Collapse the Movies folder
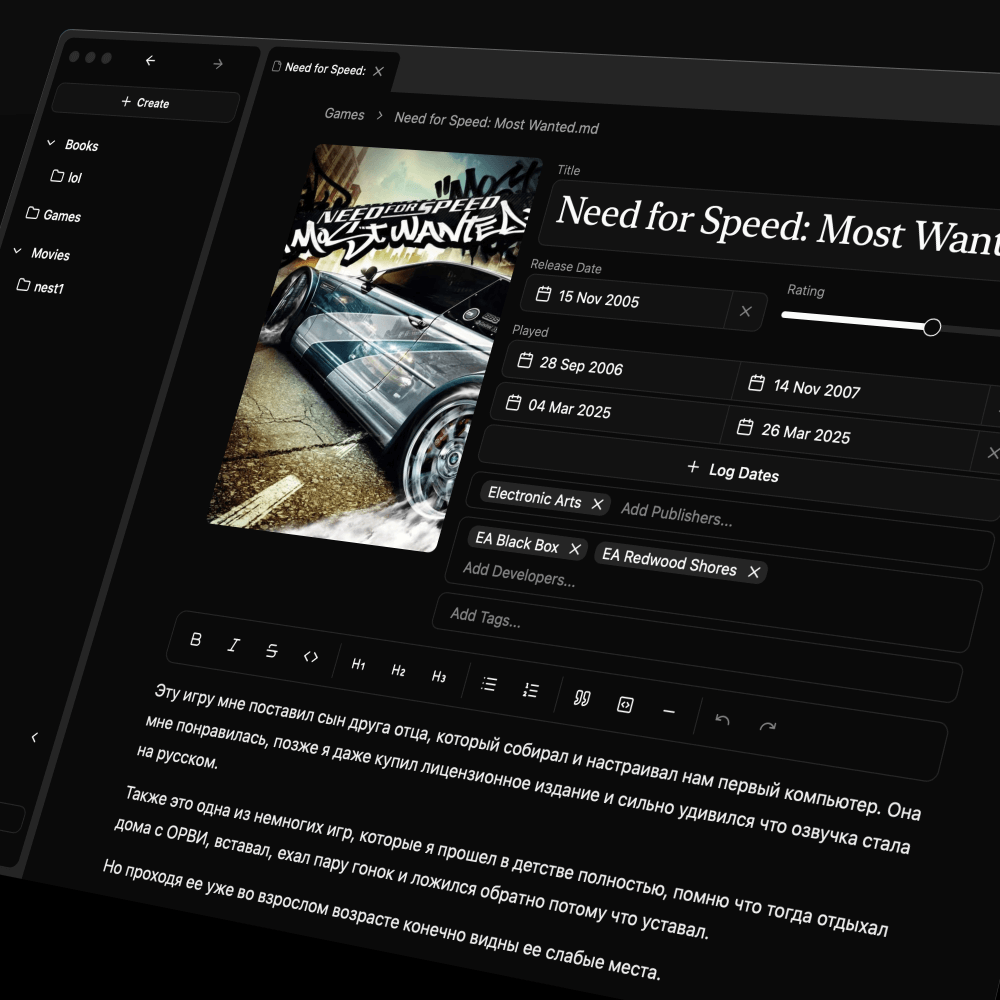The width and height of the screenshot is (1000, 1000). pyautogui.click(x=17, y=252)
